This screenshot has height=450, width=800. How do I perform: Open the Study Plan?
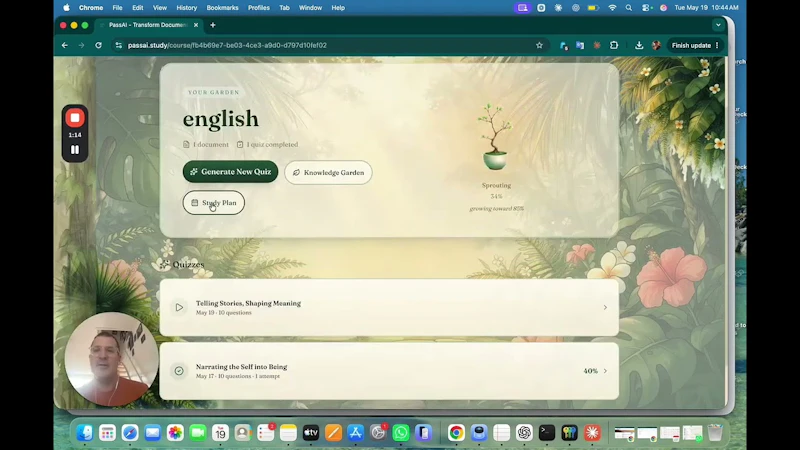pos(213,203)
